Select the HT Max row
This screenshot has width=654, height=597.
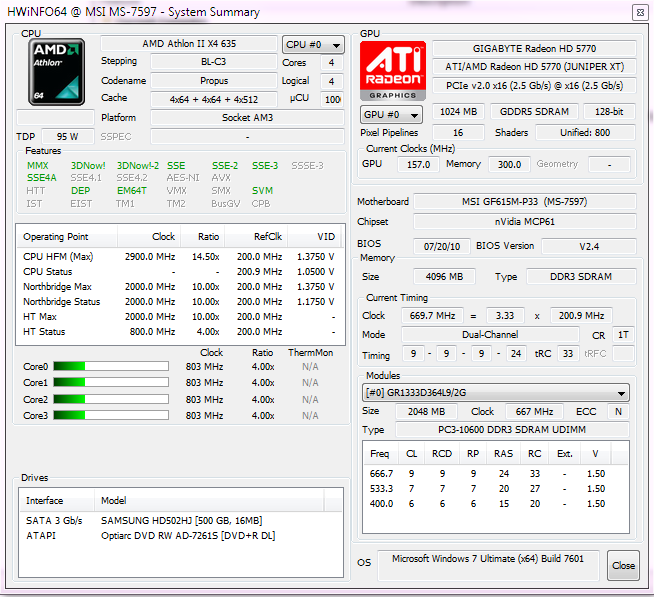[x=179, y=317]
